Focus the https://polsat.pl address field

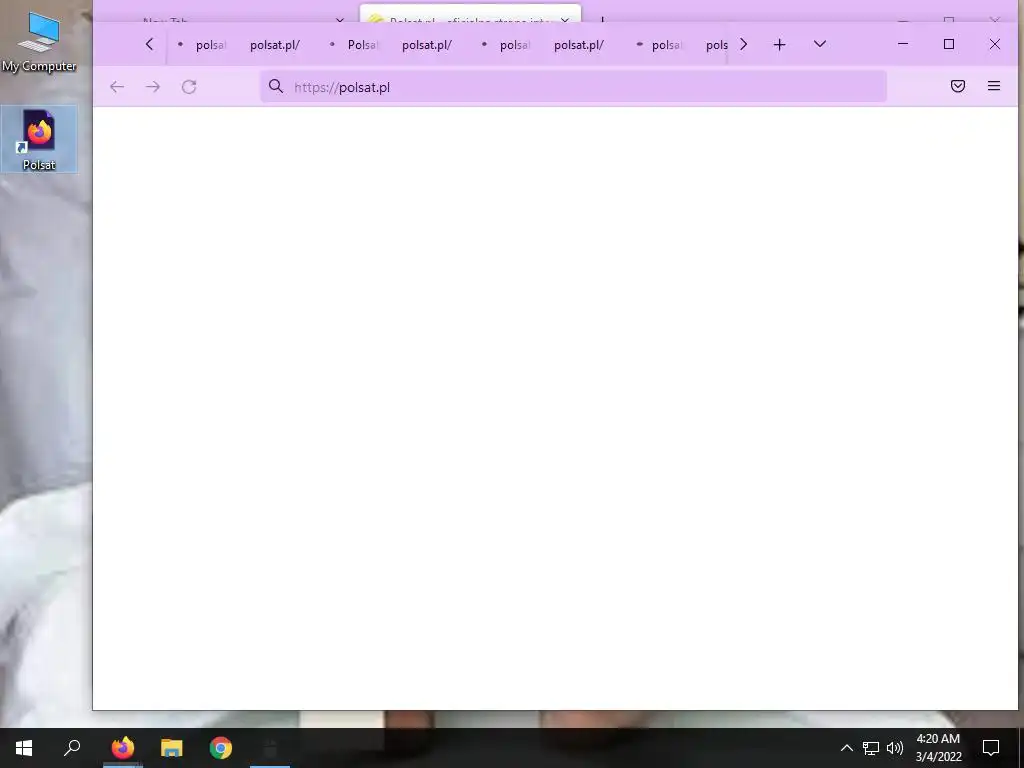pos(573,87)
